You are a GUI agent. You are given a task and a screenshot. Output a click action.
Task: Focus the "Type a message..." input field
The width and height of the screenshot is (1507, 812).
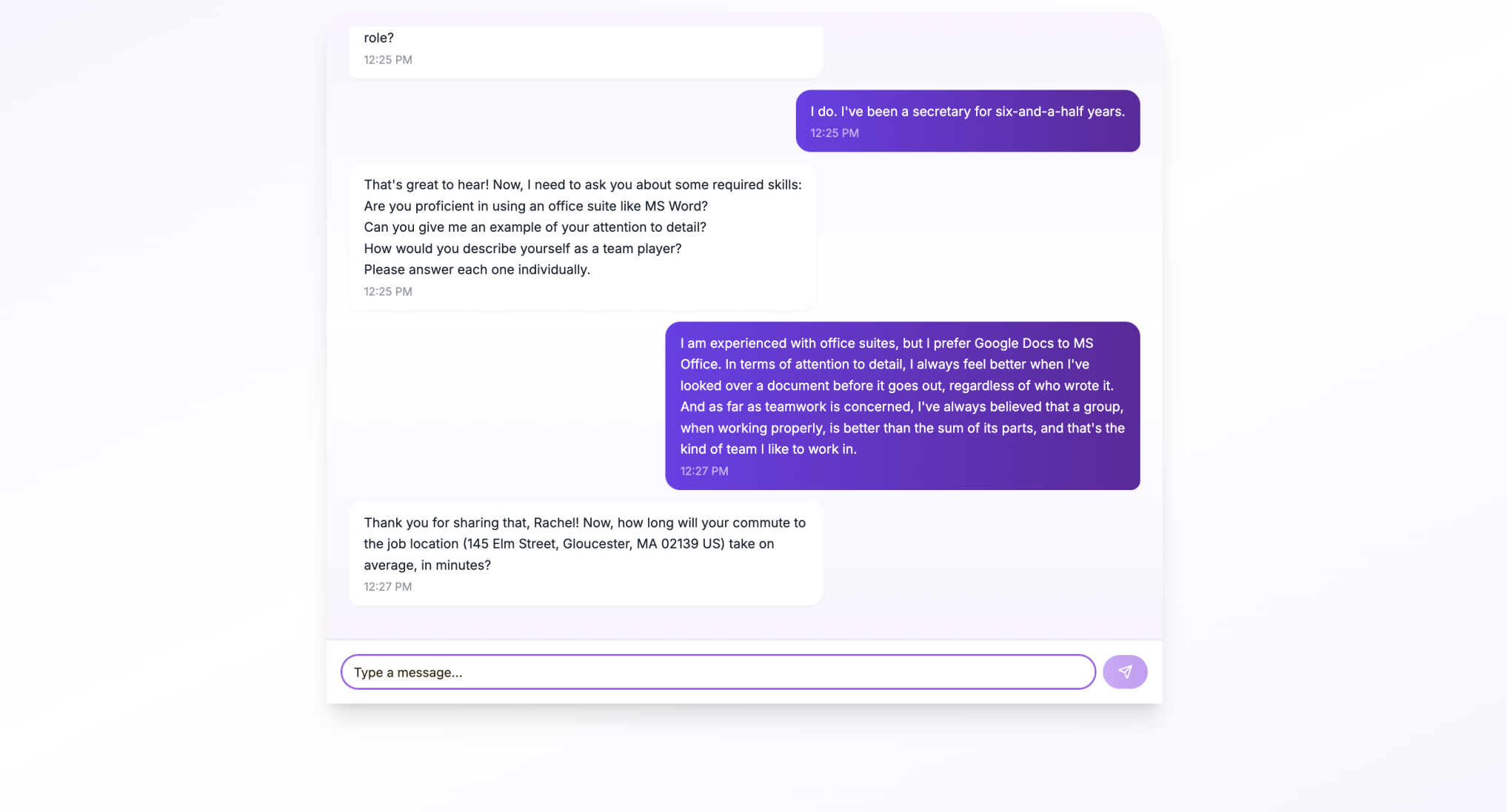(x=717, y=672)
